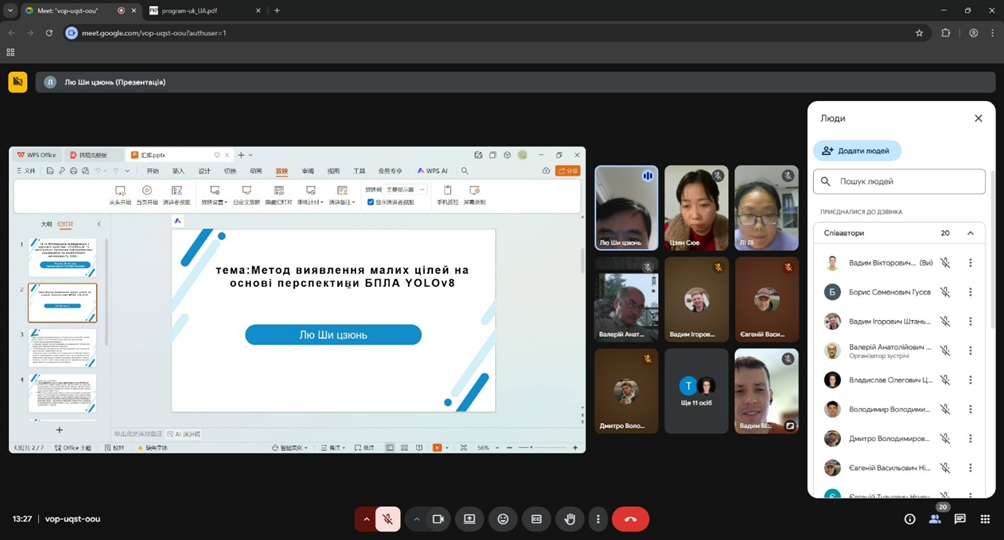Toggle the camera on
The image size is (1004, 540).
click(437, 519)
